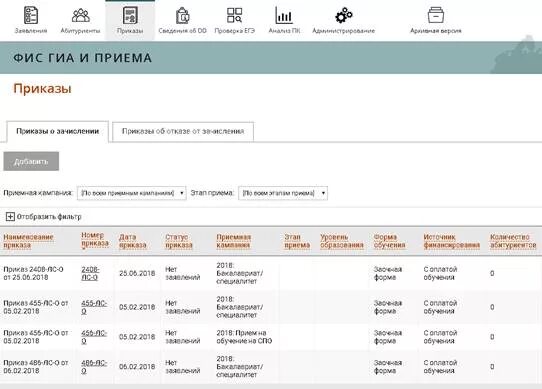Sort by Номер приказа column
The height and width of the screenshot is (389, 542).
95,239
